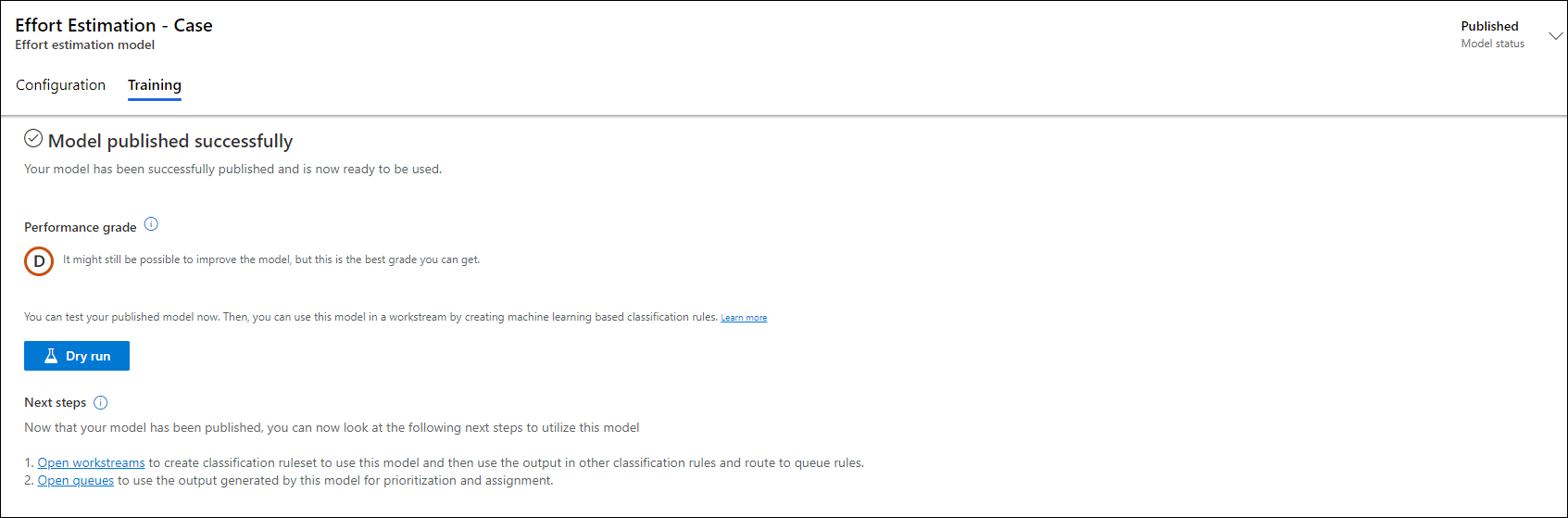The image size is (1568, 518).
Task: Start the Dry run
Action: coord(77,356)
